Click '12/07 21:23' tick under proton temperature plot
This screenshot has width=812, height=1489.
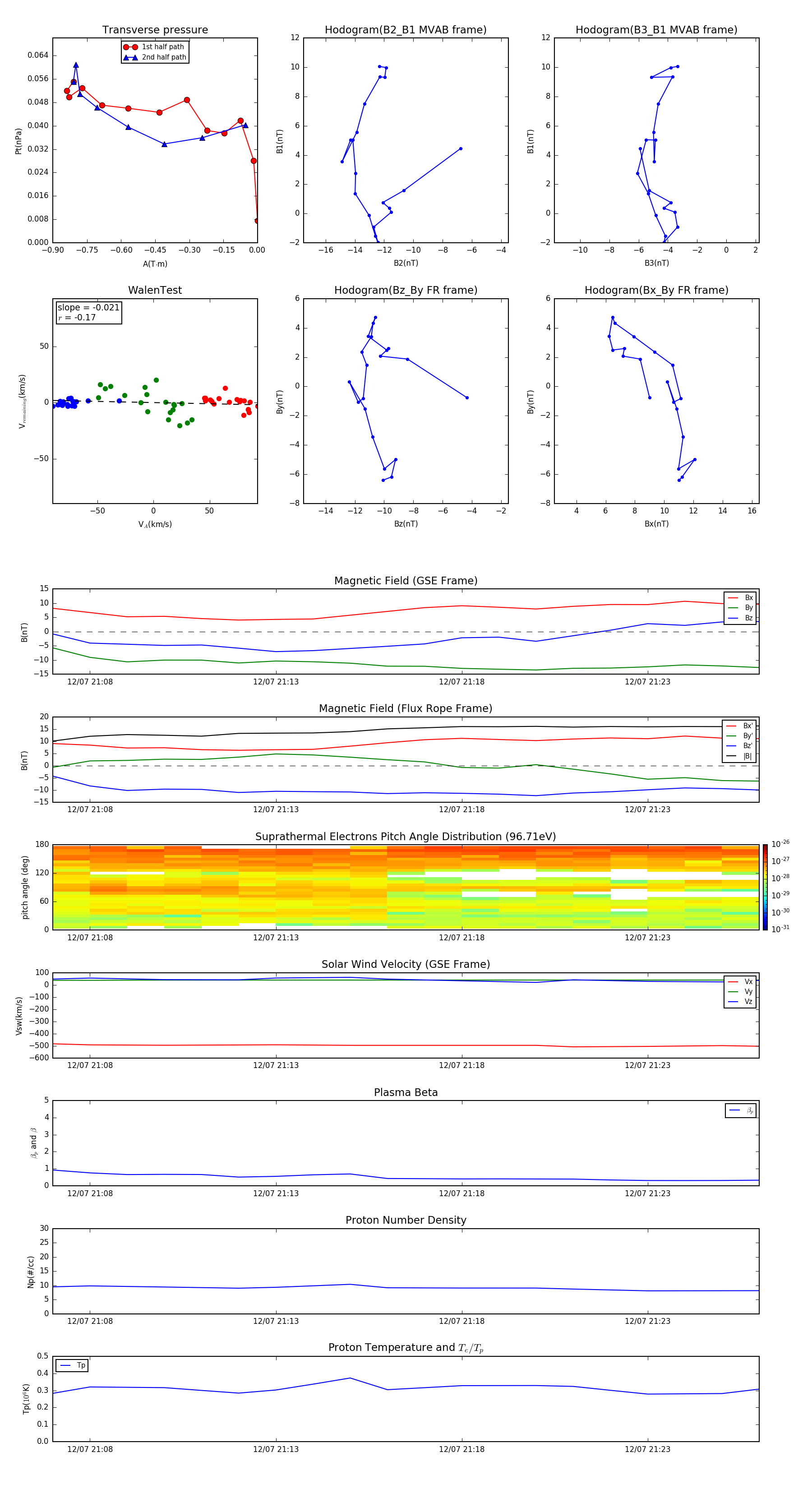click(647, 1449)
